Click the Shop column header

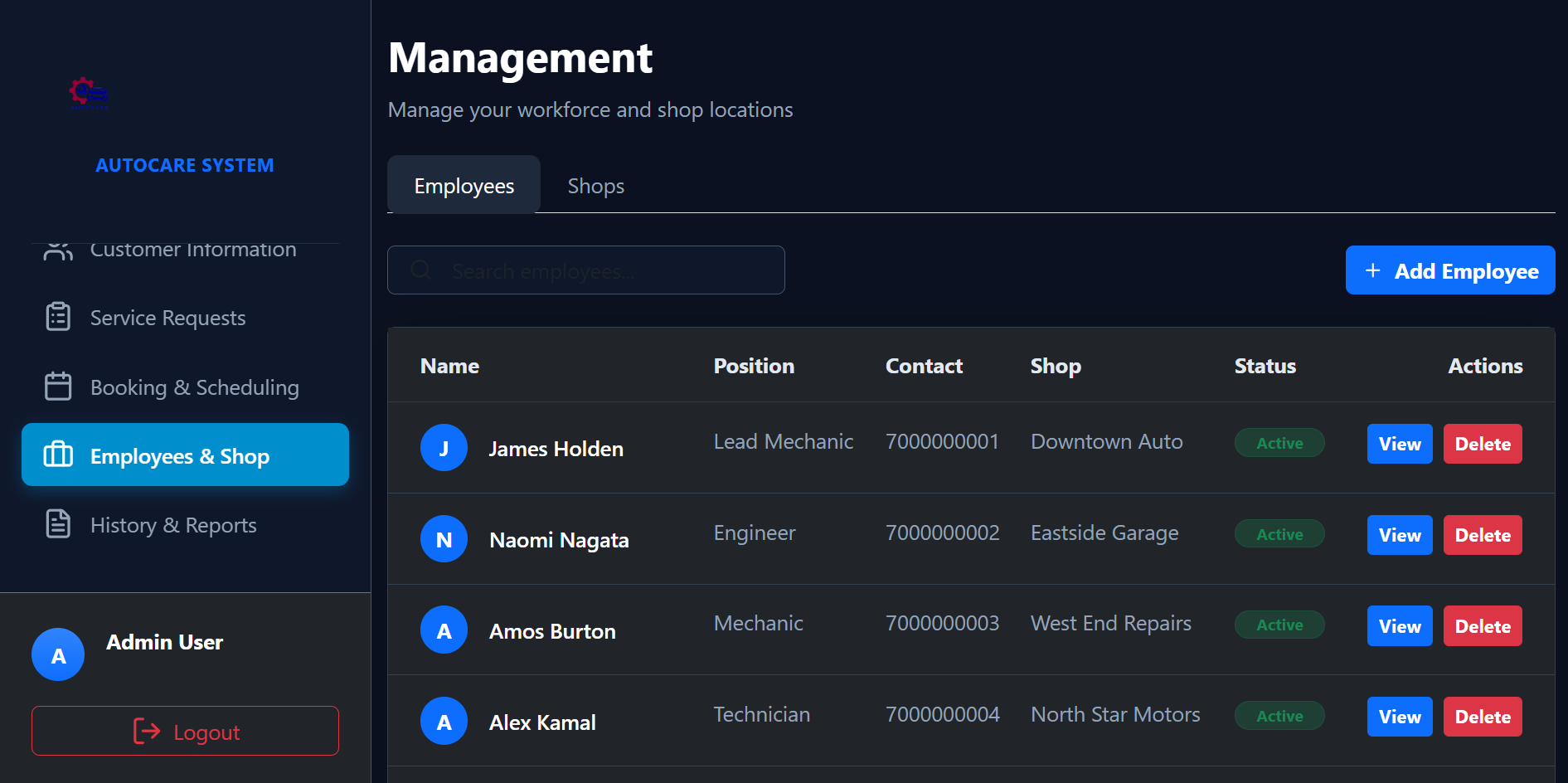1056,366
